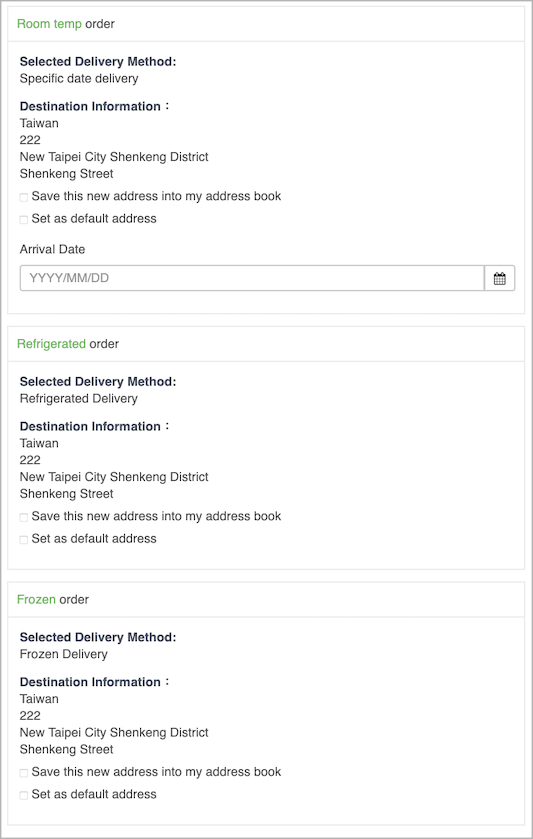
Task: Select the Refrigerated Delivery method text
Action: pos(79,399)
